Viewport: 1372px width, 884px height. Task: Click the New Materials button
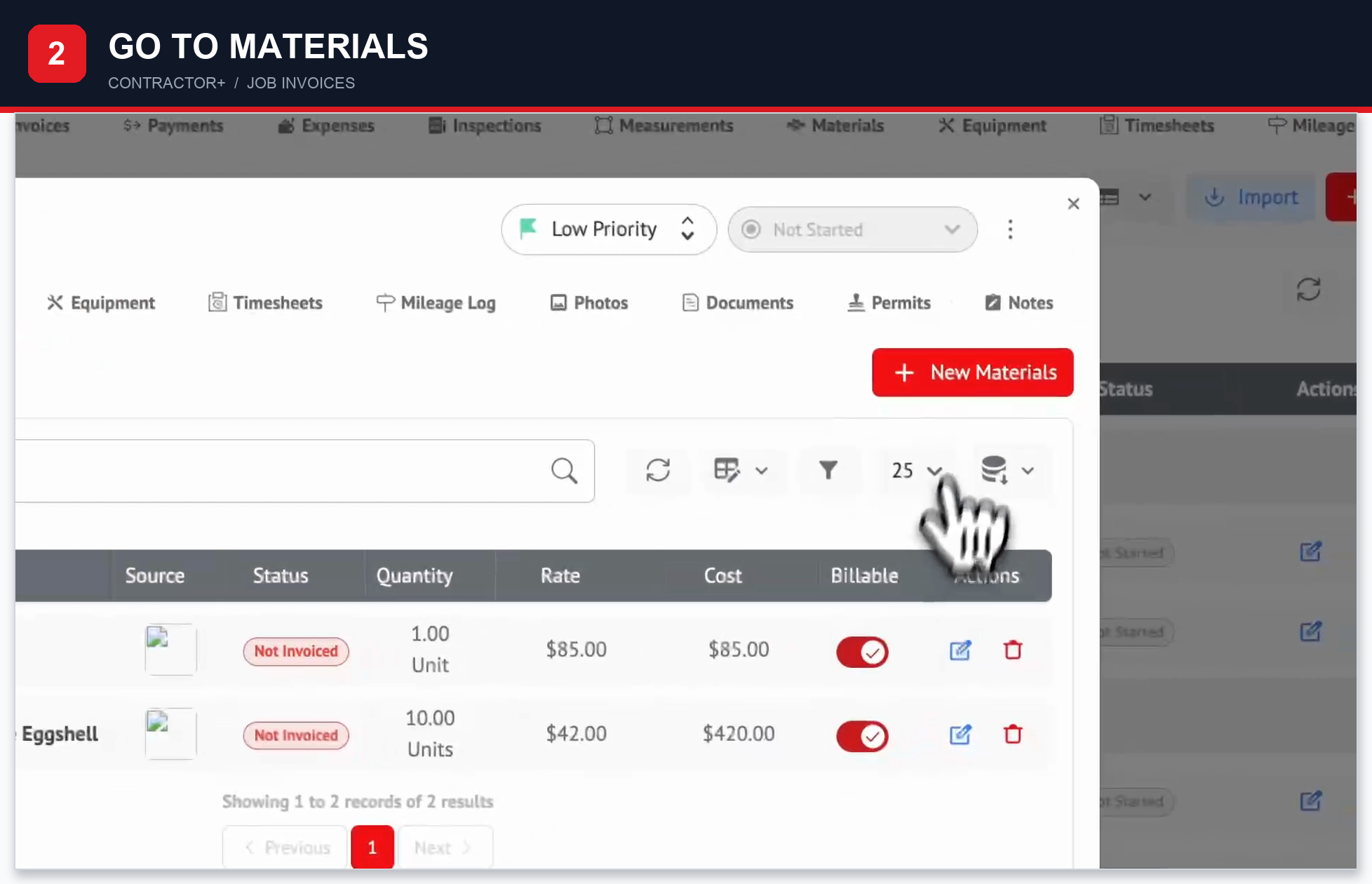972,373
